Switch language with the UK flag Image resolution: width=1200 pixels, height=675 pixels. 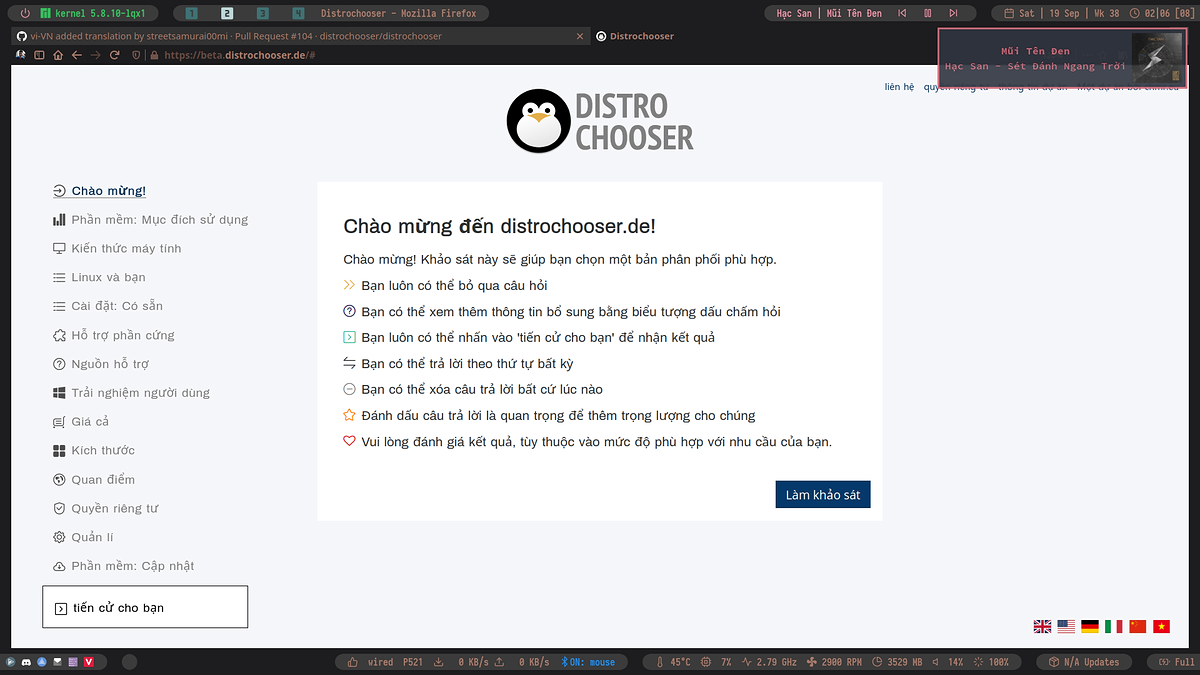pos(1042,627)
